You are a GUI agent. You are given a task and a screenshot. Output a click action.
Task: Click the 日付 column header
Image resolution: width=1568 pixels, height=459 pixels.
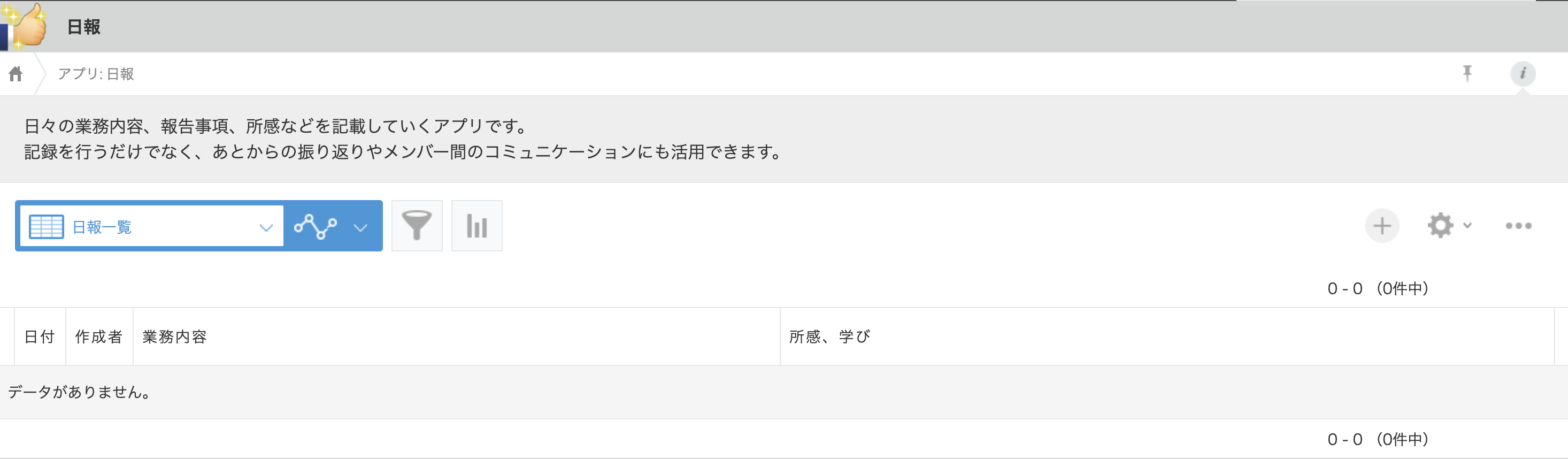[40, 336]
